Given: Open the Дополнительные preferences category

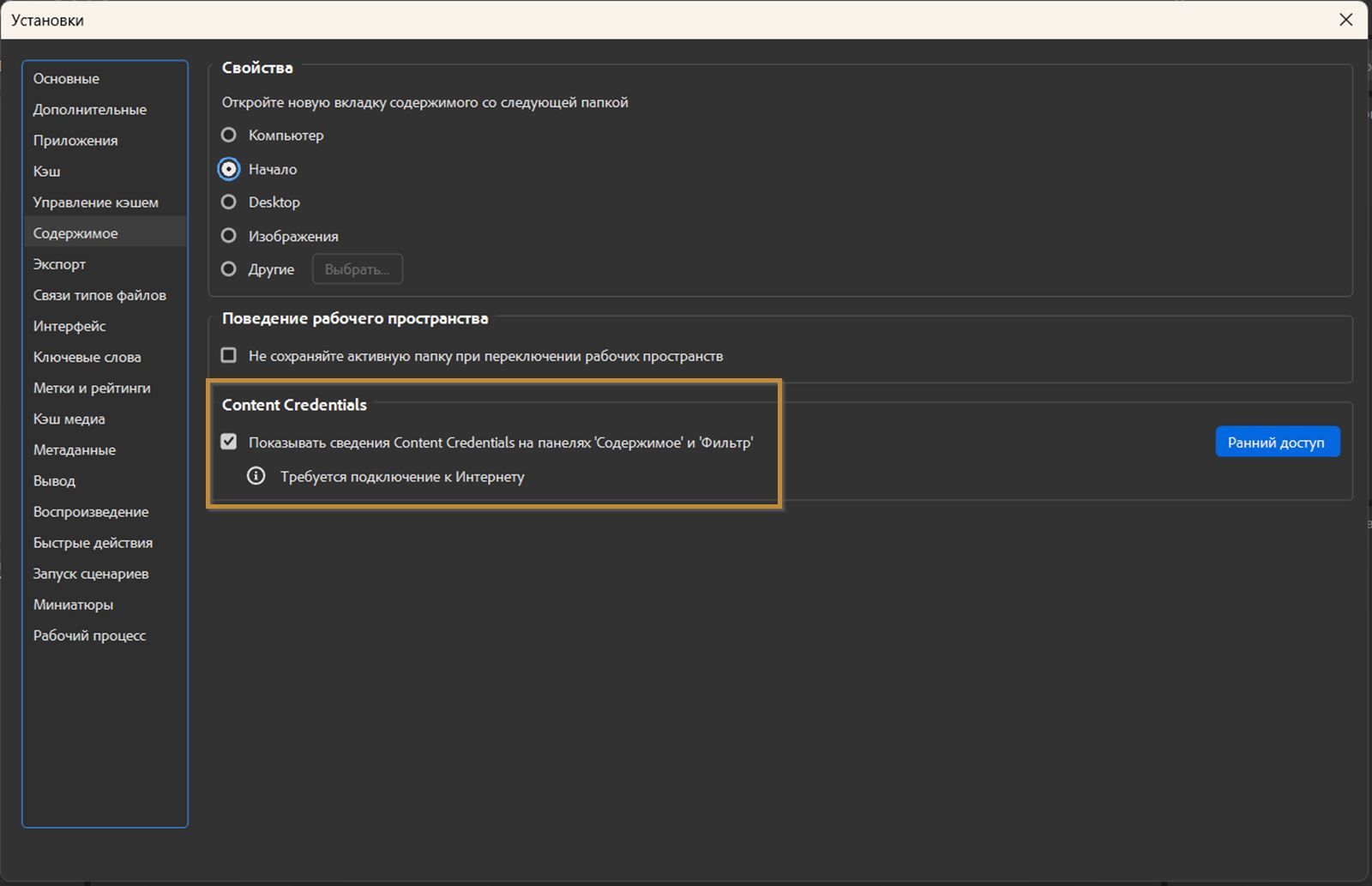Looking at the screenshot, I should tap(105, 109).
